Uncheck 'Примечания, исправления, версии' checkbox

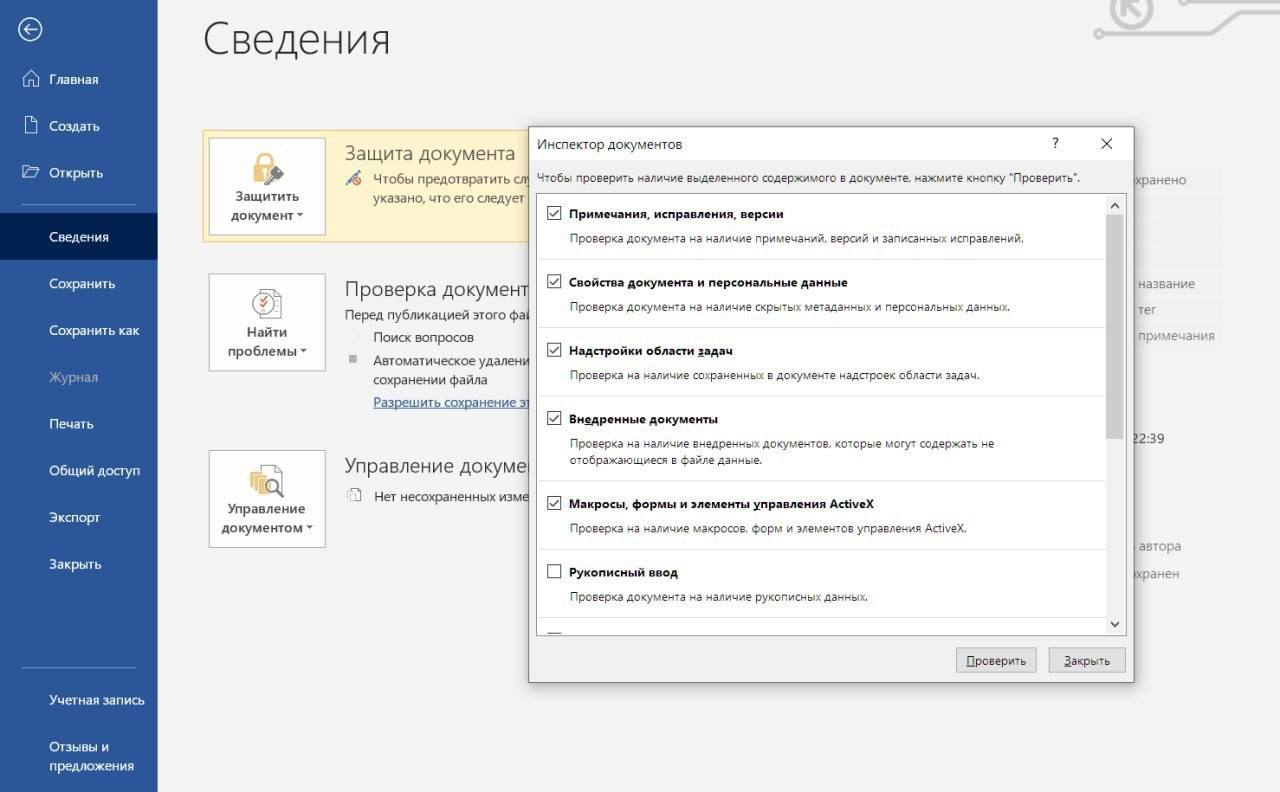coord(554,214)
